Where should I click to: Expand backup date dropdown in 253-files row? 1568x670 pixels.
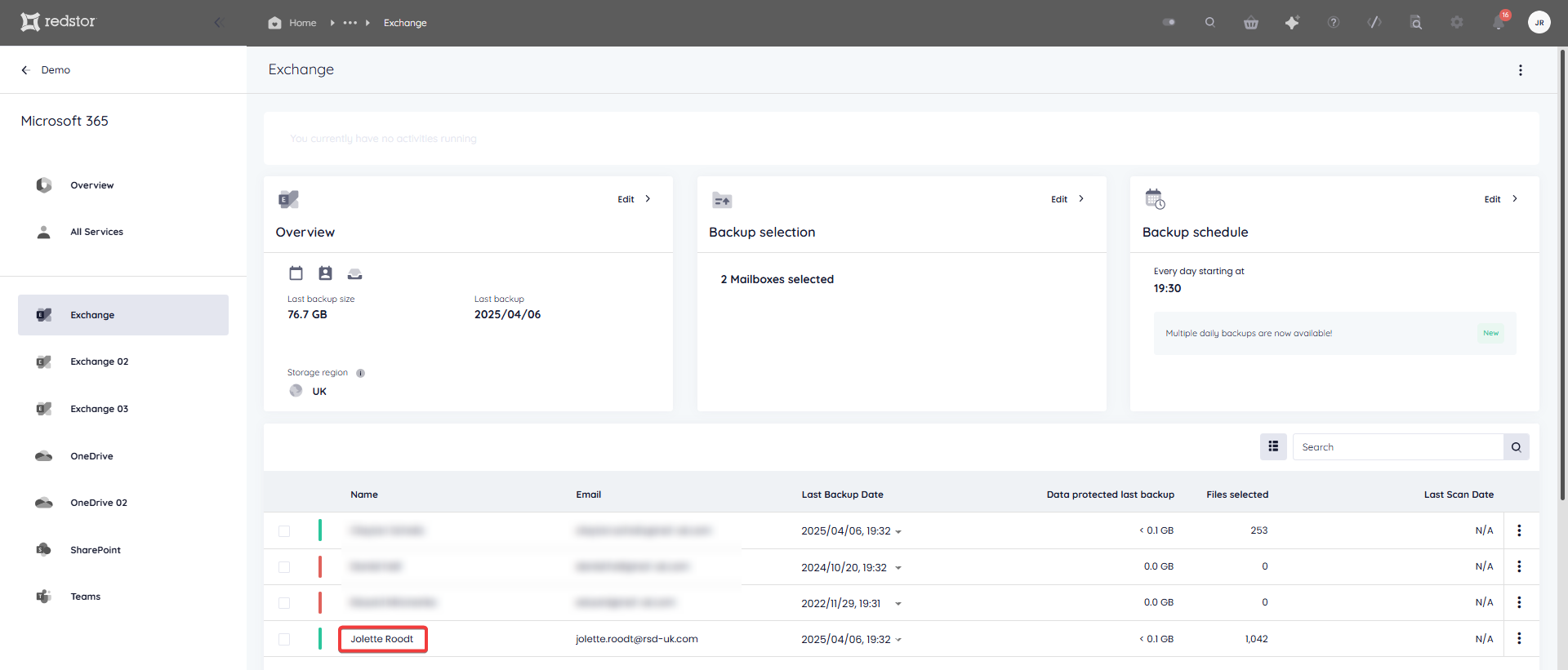(x=898, y=531)
